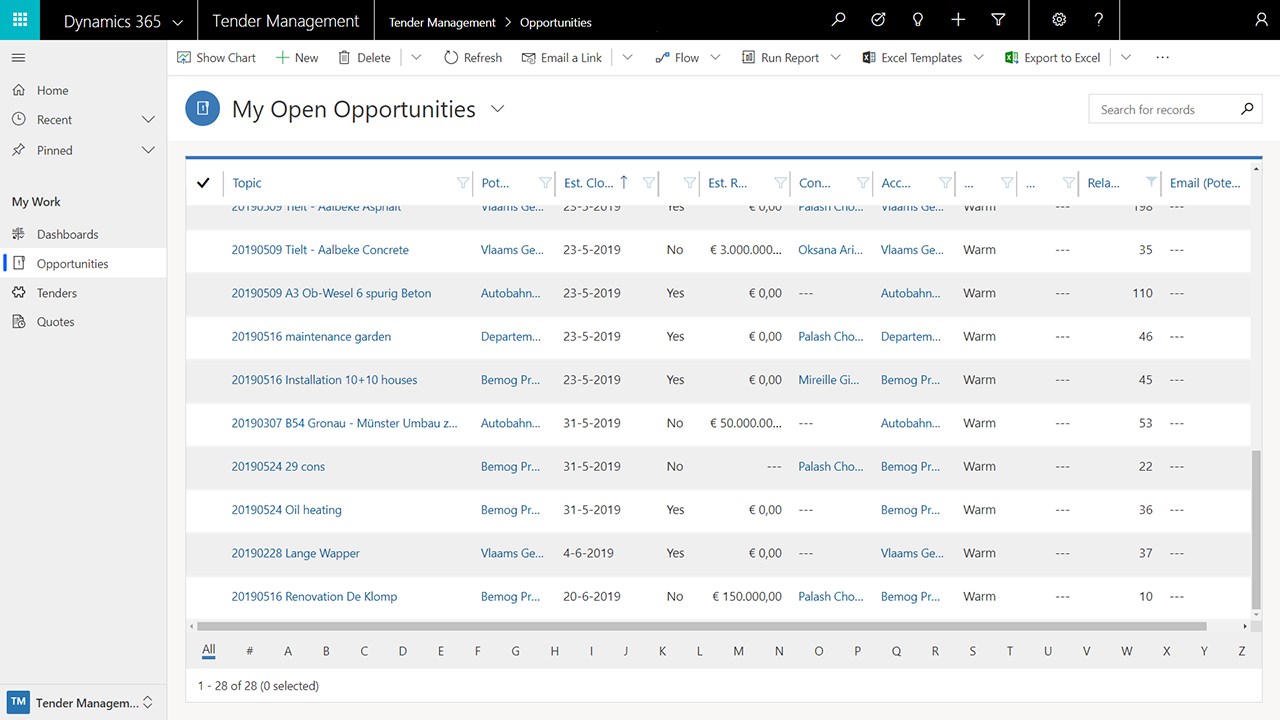
Task: Filter records by letter M
Action: [x=738, y=651]
